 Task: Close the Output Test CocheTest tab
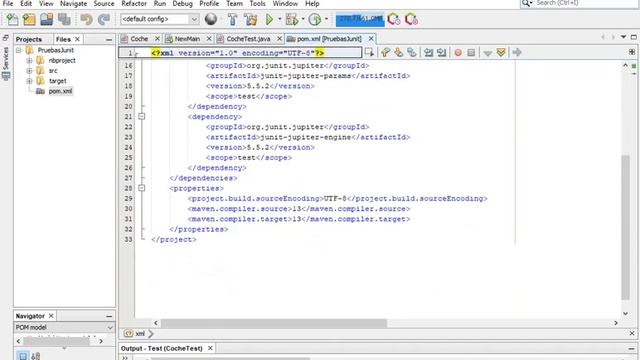(210, 348)
